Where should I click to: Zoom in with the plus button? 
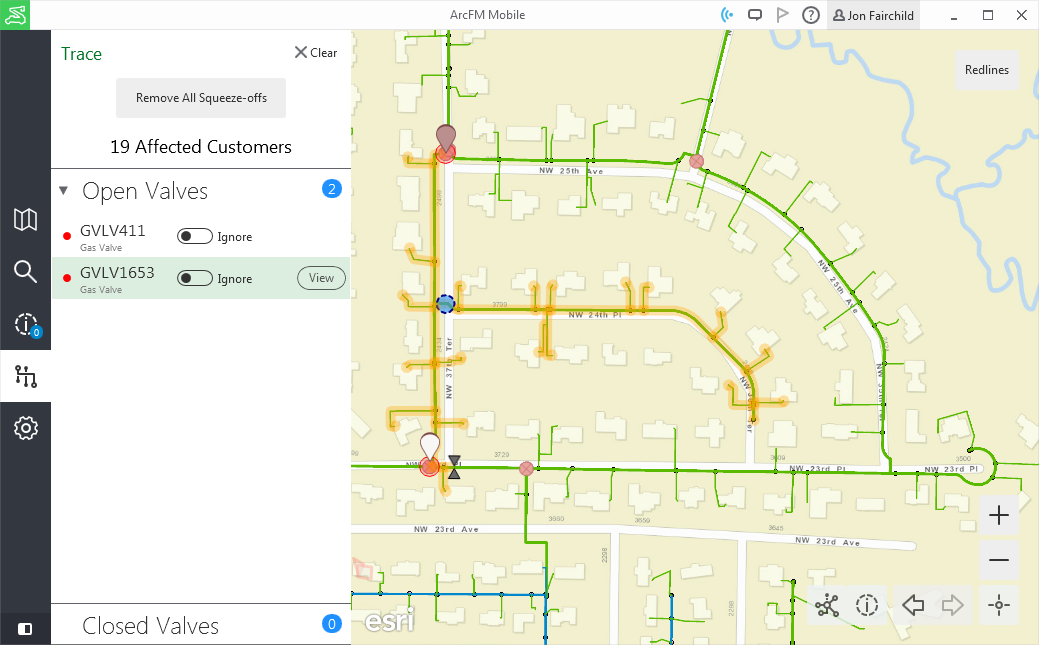[x=999, y=515]
